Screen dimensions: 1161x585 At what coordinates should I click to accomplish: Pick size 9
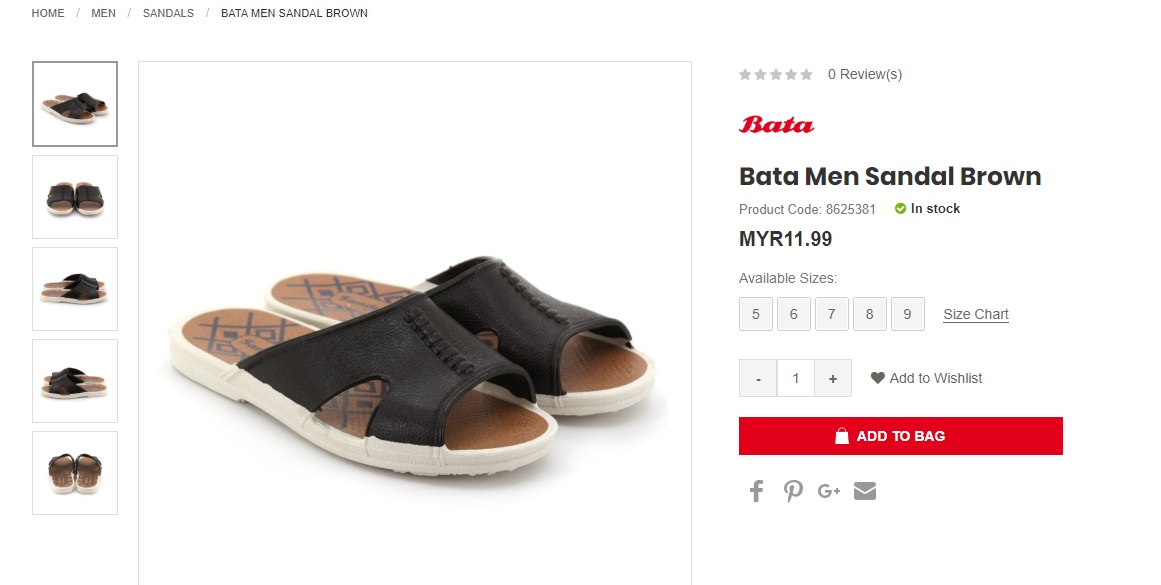coord(908,314)
